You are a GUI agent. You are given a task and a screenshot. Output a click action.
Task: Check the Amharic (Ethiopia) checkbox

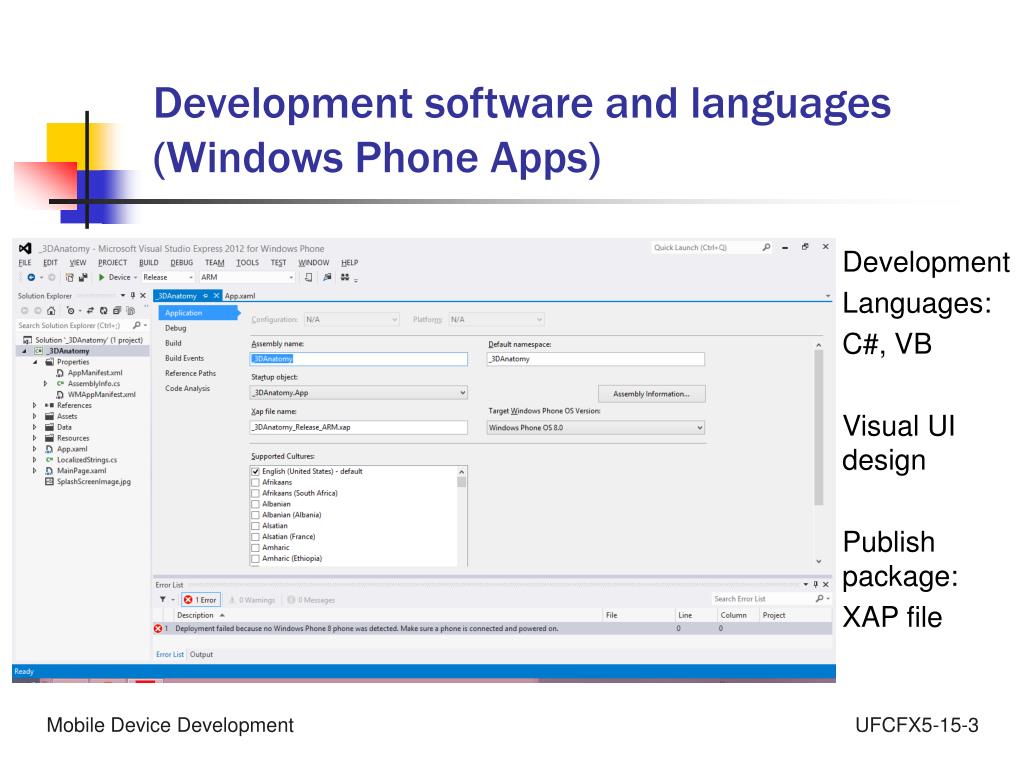(255, 559)
